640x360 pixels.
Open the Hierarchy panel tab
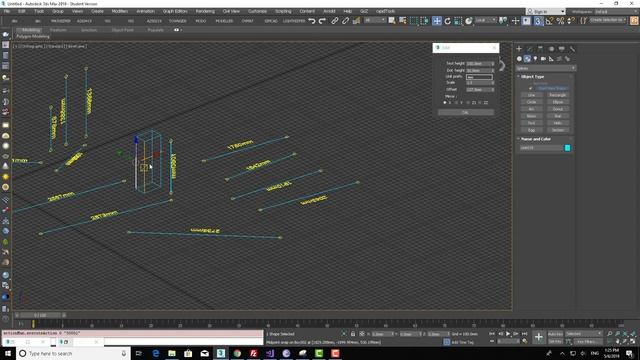tap(540, 49)
